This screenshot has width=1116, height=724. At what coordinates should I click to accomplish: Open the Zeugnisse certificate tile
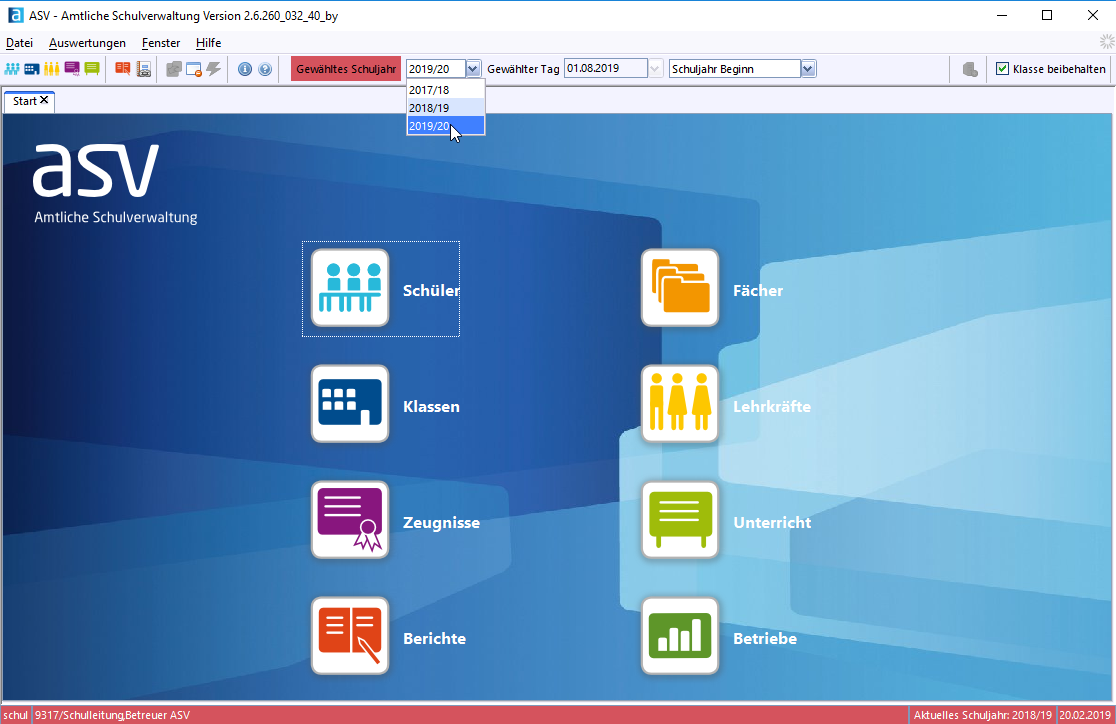point(349,520)
